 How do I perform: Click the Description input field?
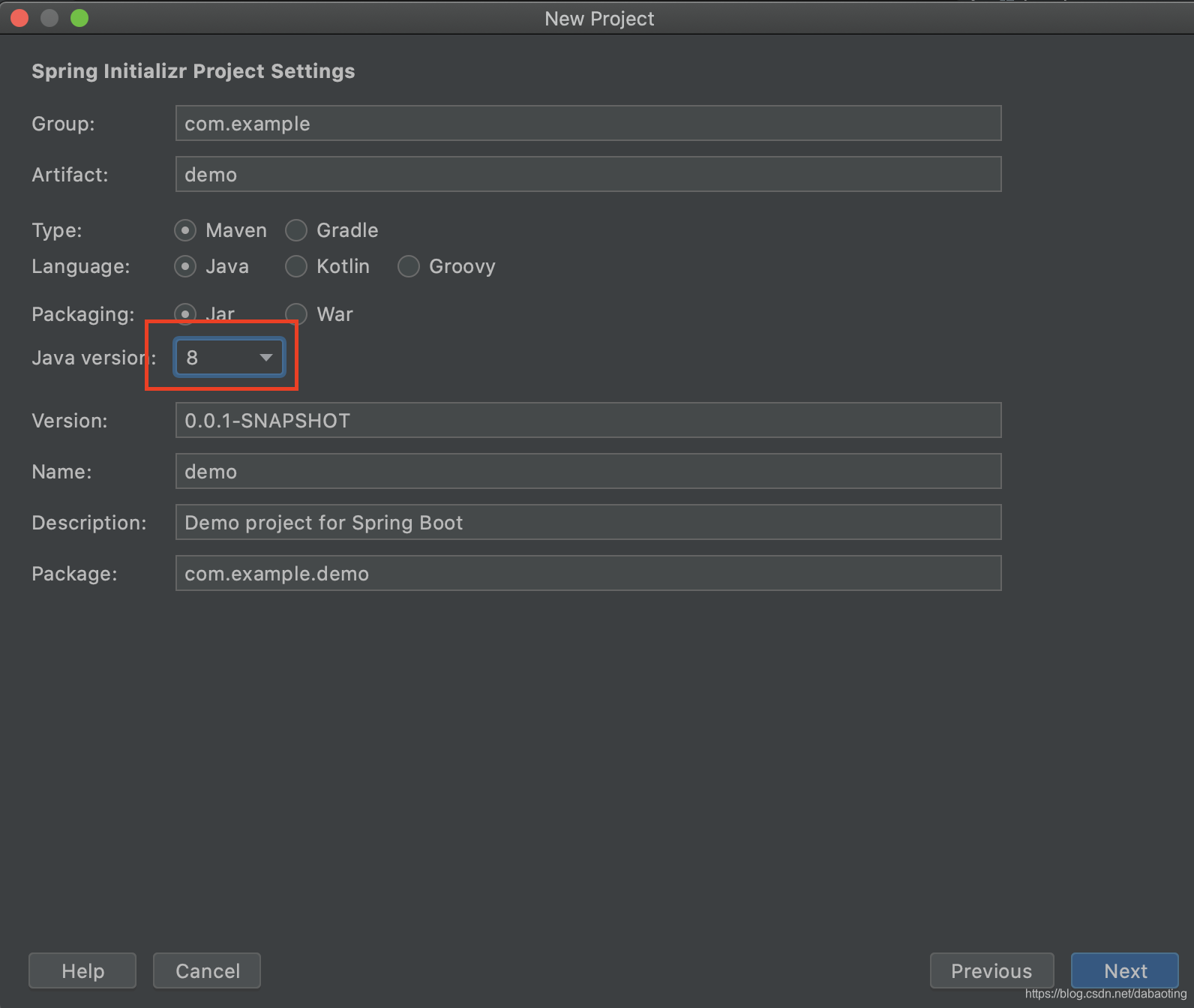click(x=589, y=522)
